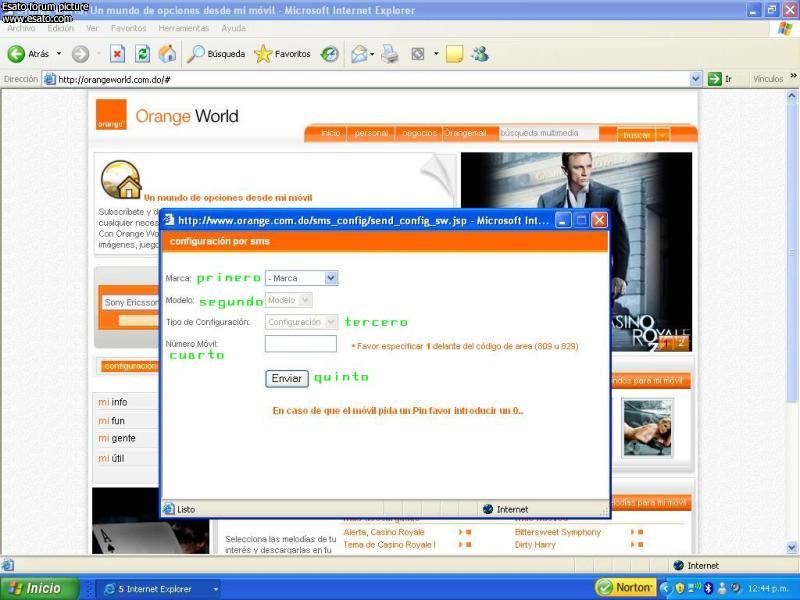Refresh the page with the green arrows icon
Screen dimensions: 800x600
pyautogui.click(x=142, y=54)
